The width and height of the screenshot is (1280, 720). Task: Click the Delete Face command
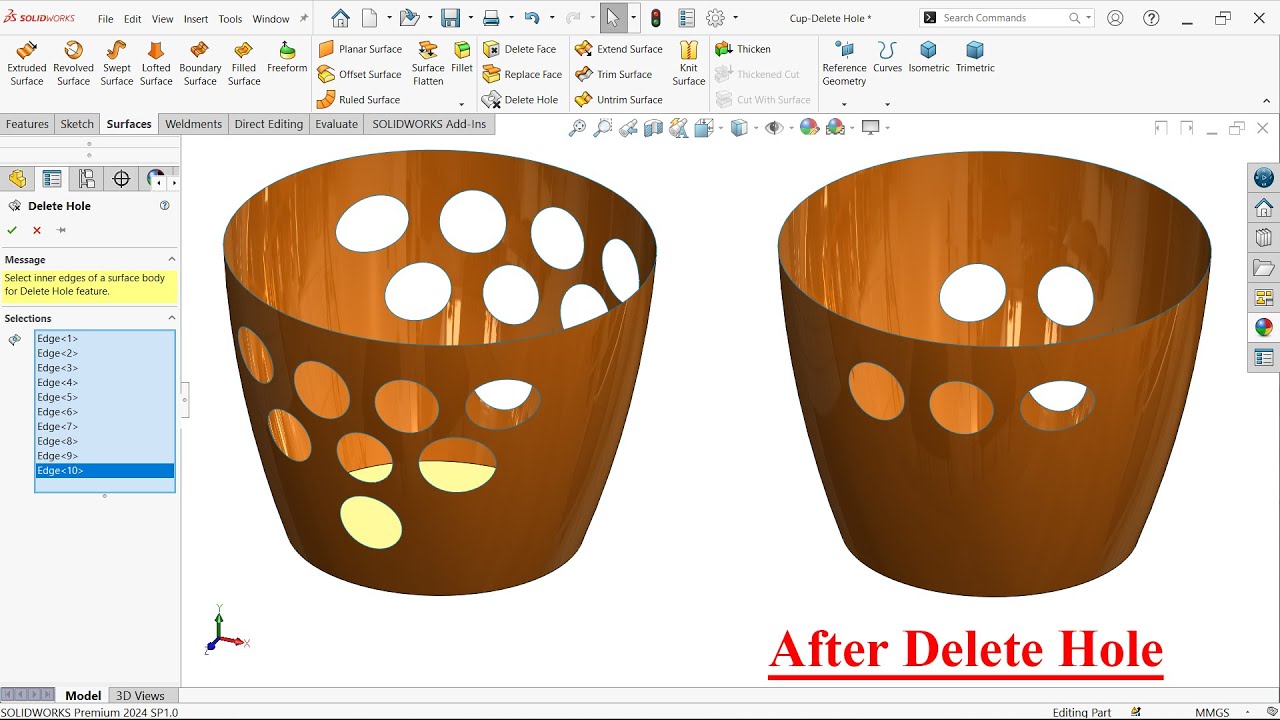pyautogui.click(x=519, y=49)
